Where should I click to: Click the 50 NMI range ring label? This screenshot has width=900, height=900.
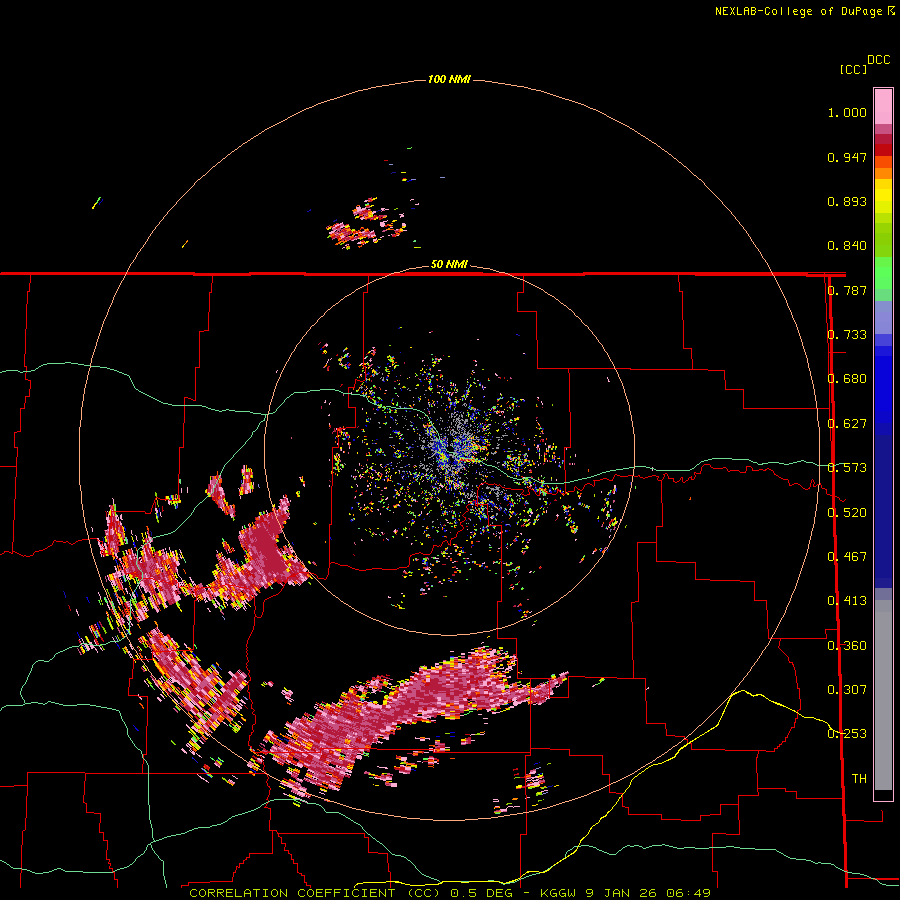(x=449, y=264)
